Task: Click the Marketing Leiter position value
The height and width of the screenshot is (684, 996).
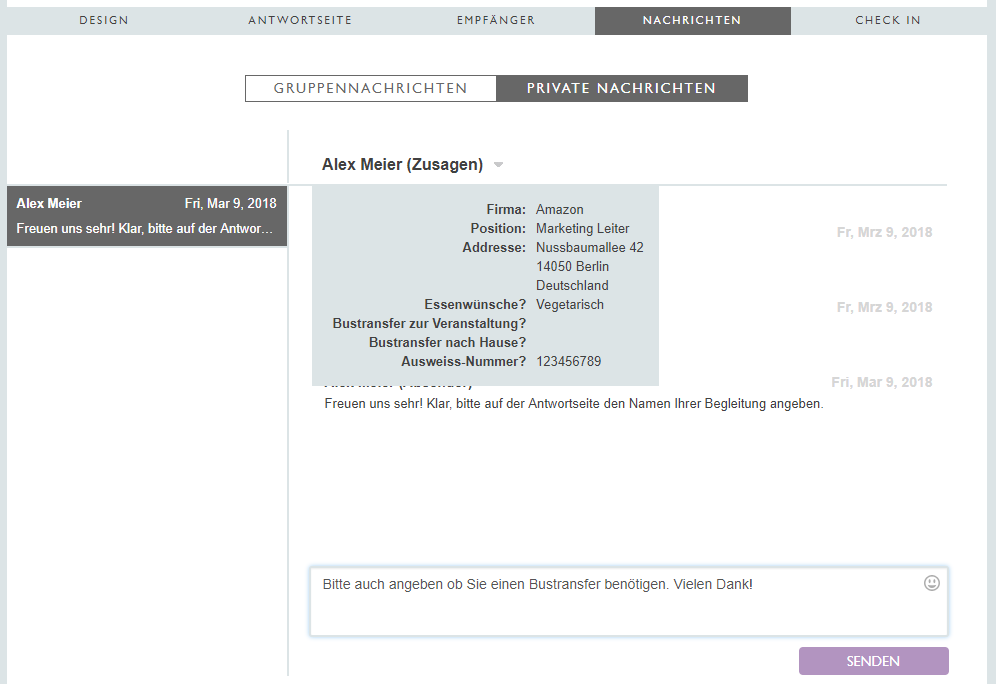Action: tap(583, 229)
